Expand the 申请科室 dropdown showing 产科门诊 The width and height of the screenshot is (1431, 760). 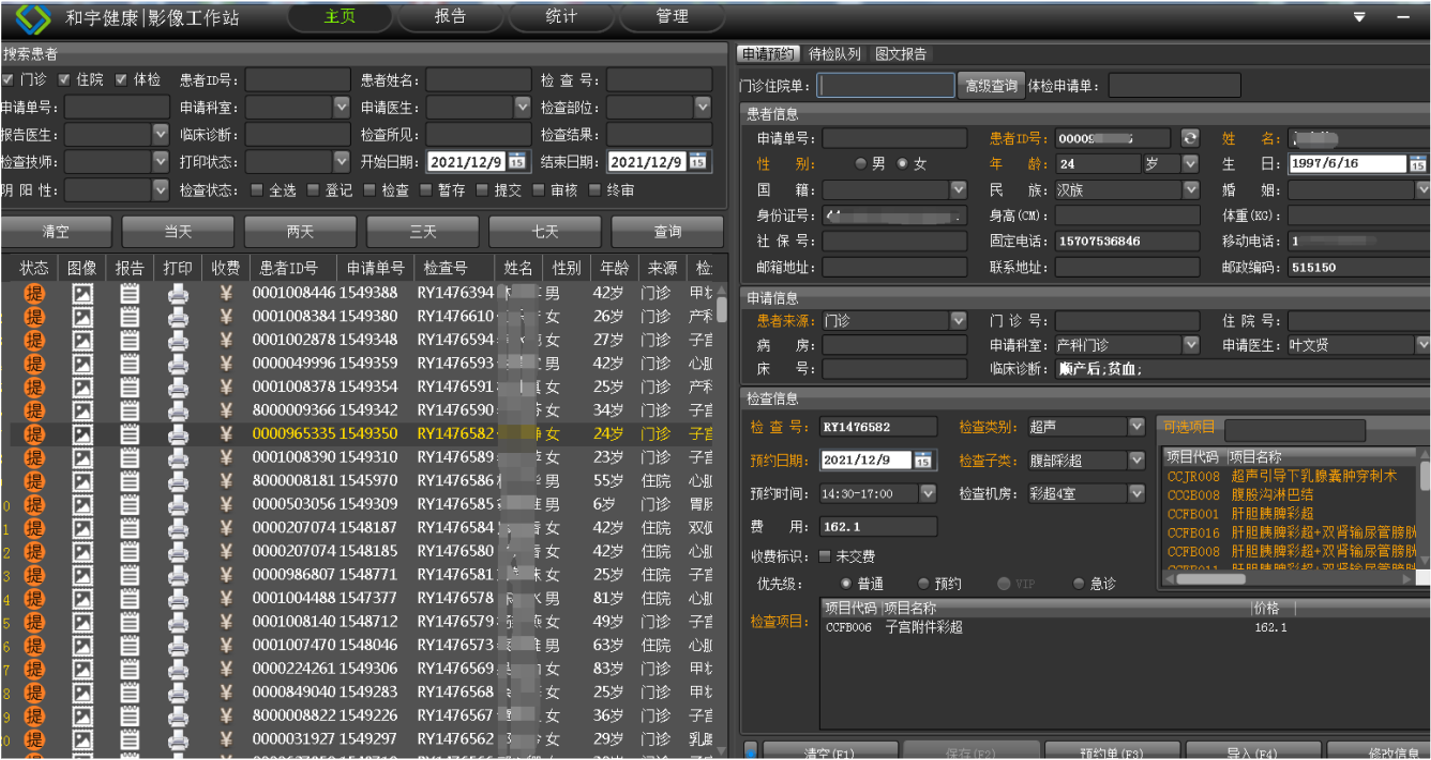coord(1190,345)
